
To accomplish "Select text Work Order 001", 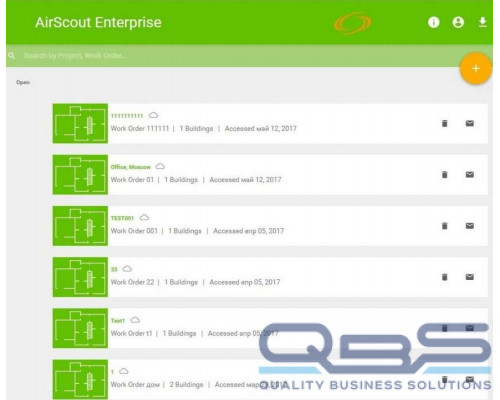I will [x=134, y=231].
